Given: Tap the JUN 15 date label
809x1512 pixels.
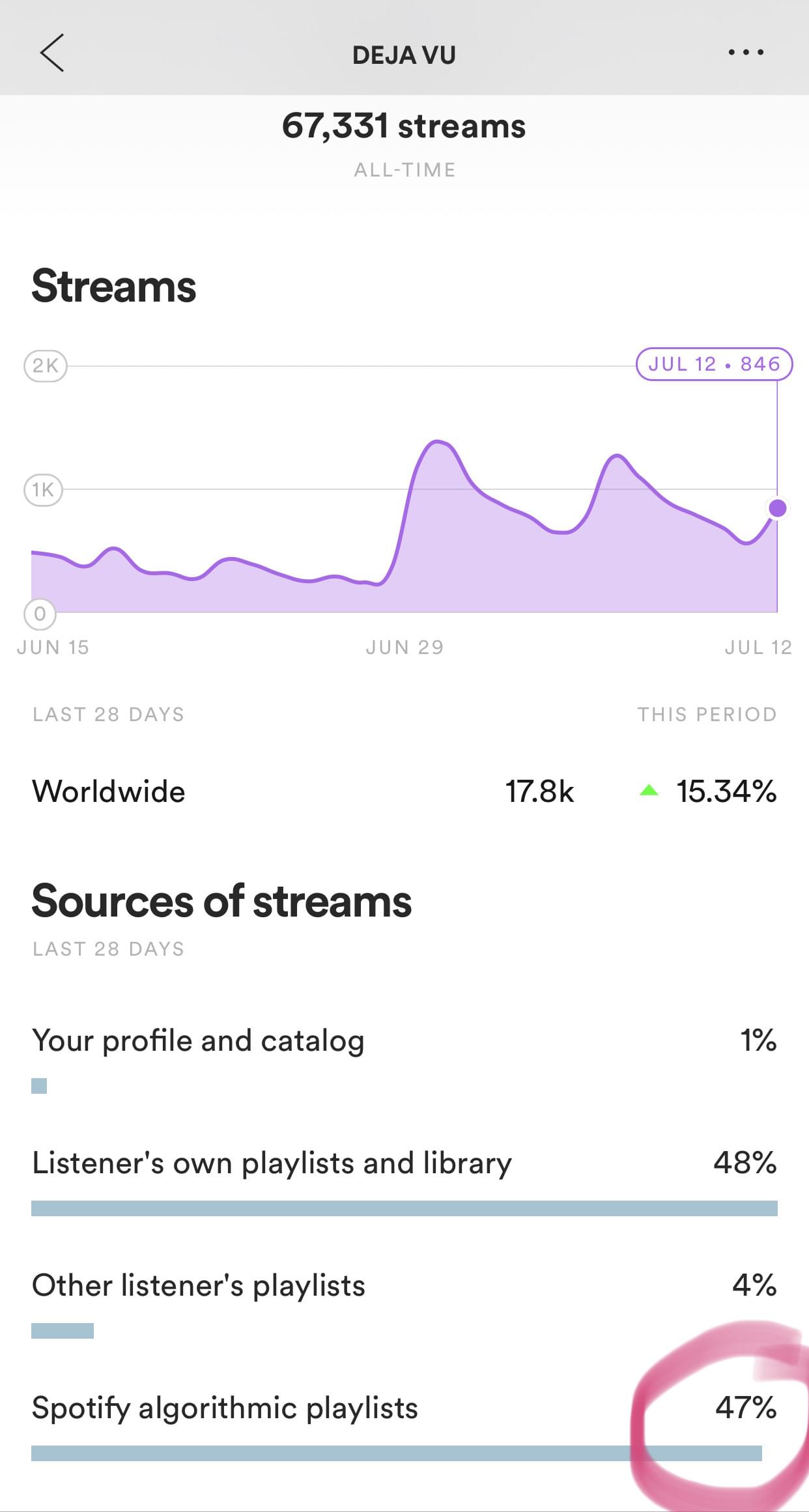Looking at the screenshot, I should 53,647.
